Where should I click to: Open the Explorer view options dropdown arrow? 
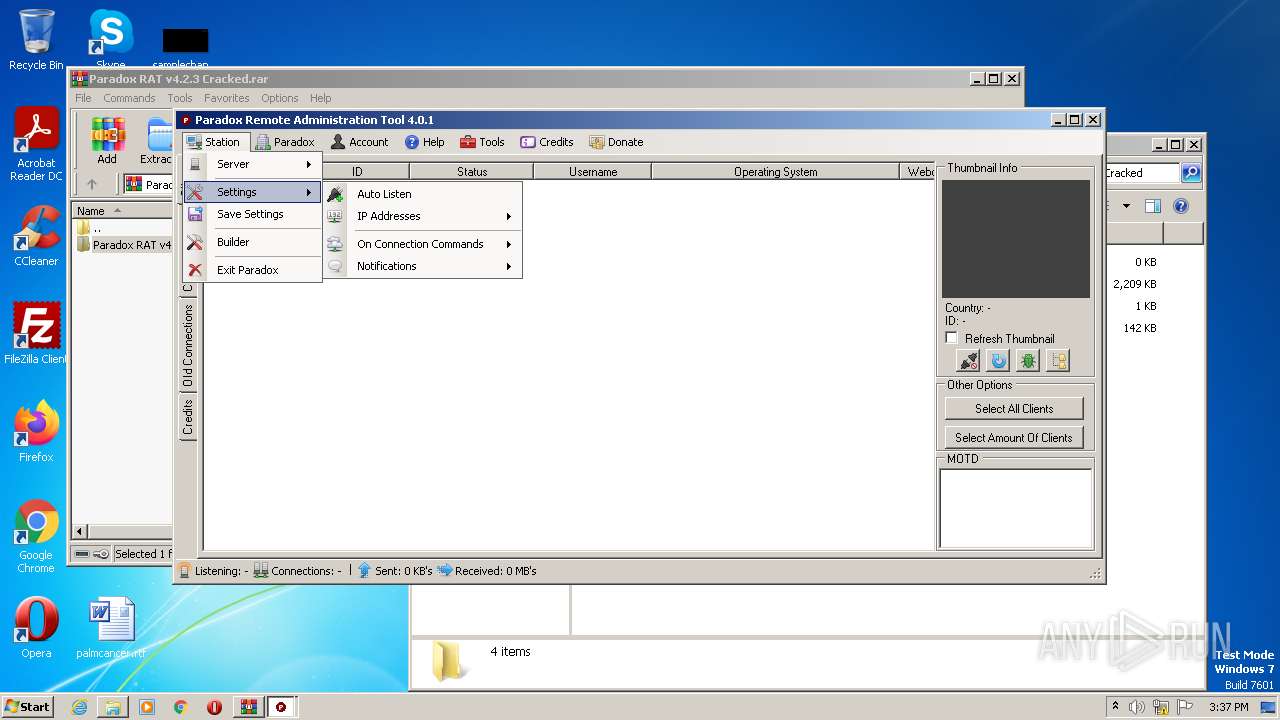pos(1126,206)
